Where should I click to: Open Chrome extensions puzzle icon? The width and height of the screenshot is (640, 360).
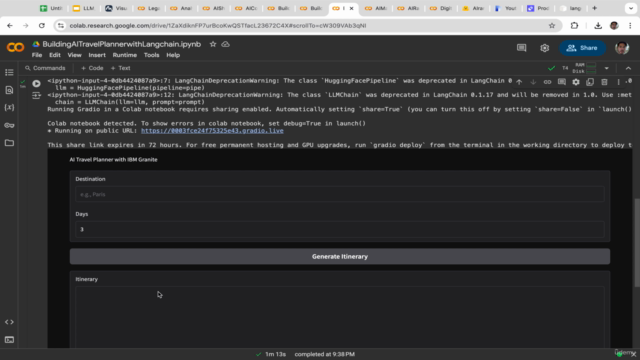(574, 25)
